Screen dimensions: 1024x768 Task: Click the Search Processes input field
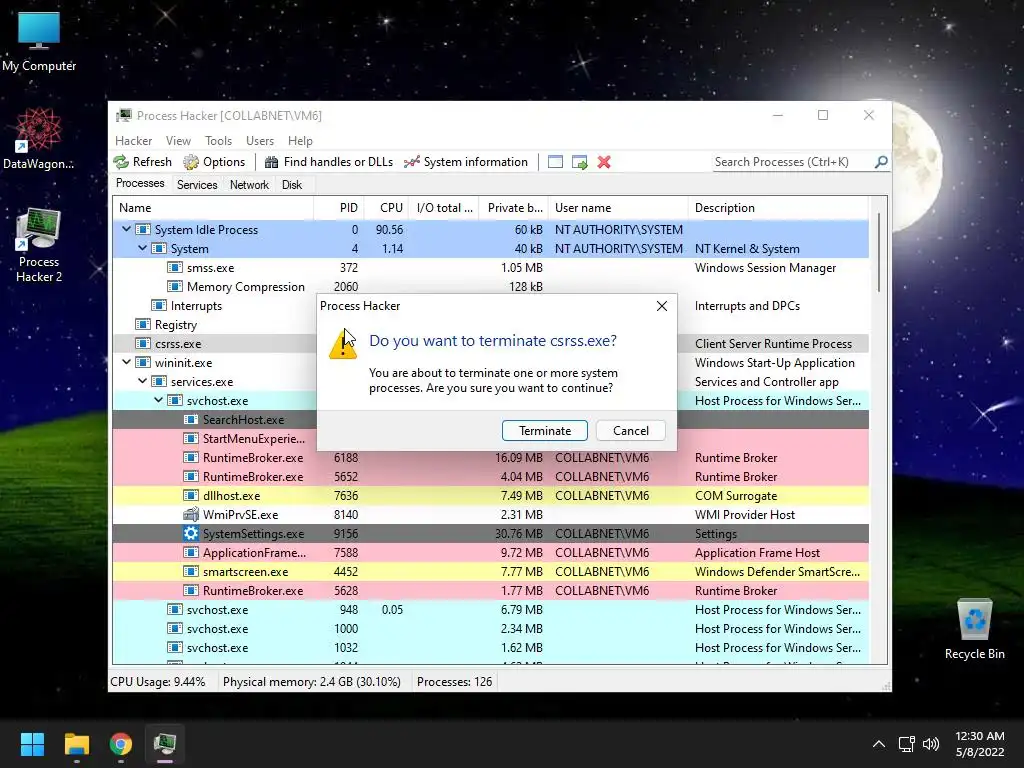(x=793, y=162)
